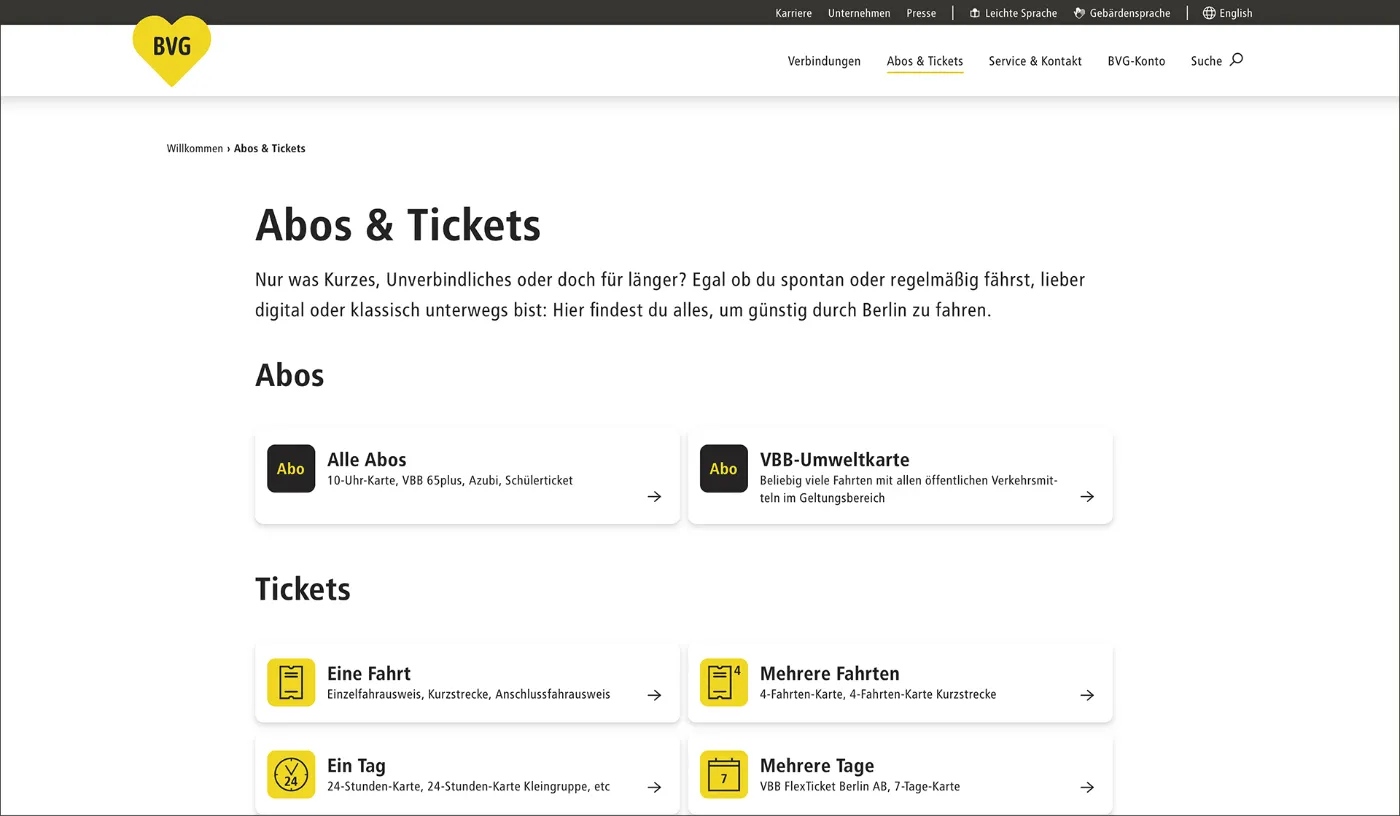Click text 'Einzelfahrausweis, Kurzstrecke, Anschlussfahrausweis'
Image resolution: width=1400 pixels, height=816 pixels.
coord(469,694)
